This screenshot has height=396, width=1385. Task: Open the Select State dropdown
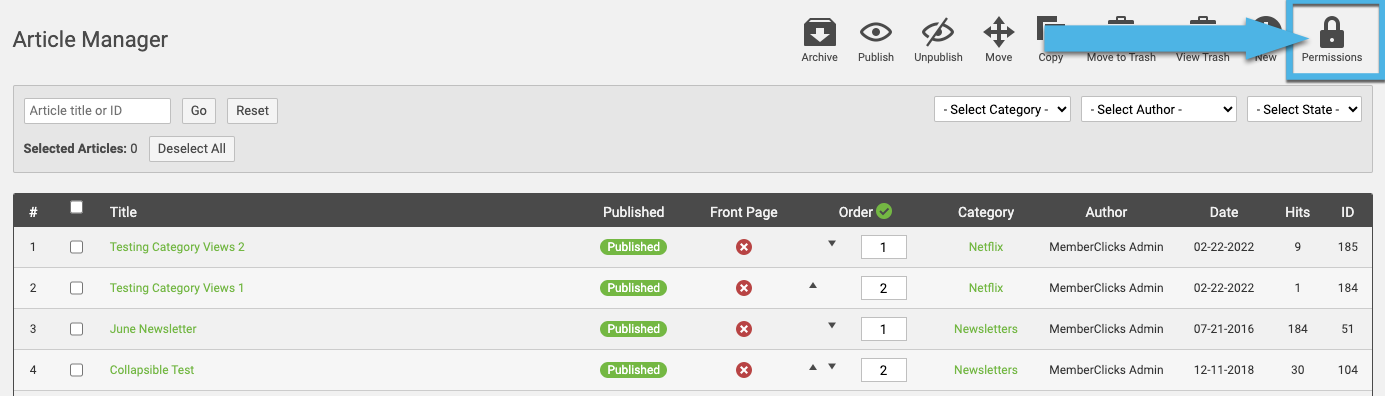click(1304, 110)
